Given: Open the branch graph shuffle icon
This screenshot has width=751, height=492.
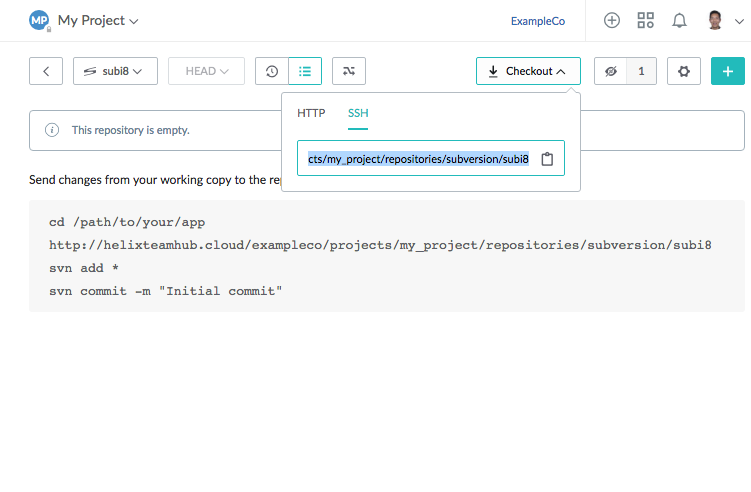Looking at the screenshot, I should click(348, 71).
